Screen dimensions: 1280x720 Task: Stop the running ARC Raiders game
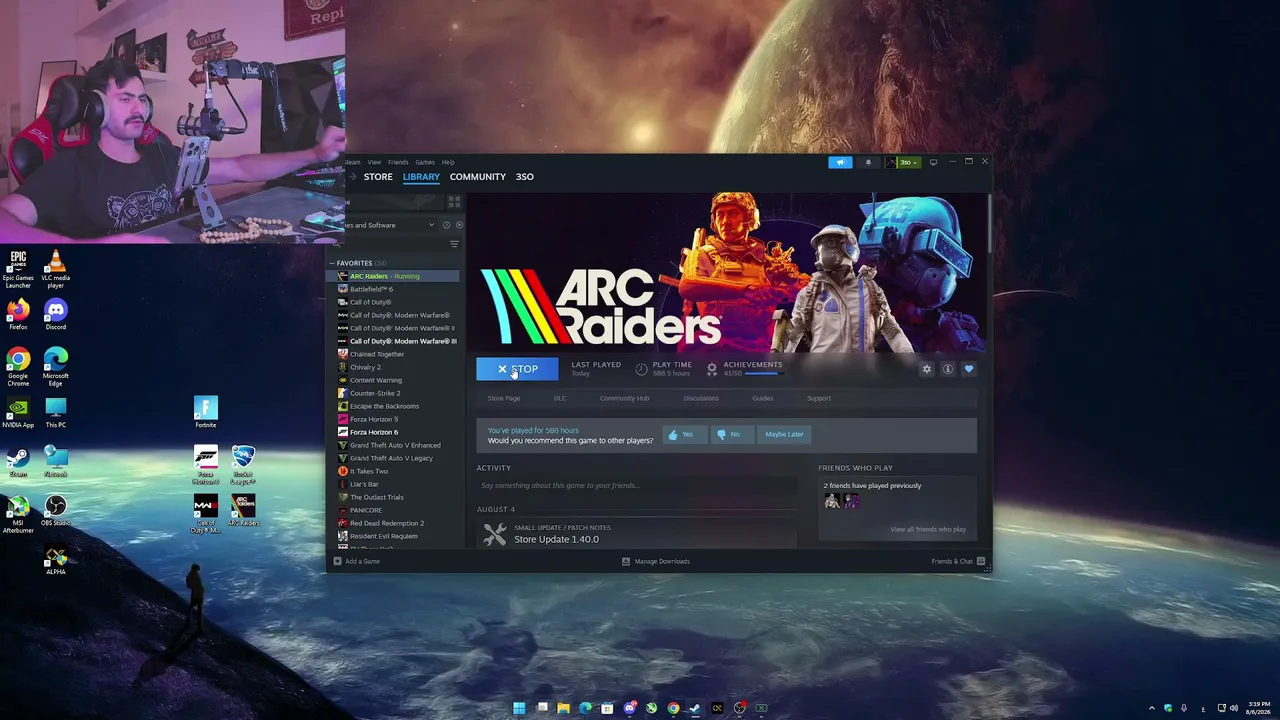pyautogui.click(x=517, y=369)
